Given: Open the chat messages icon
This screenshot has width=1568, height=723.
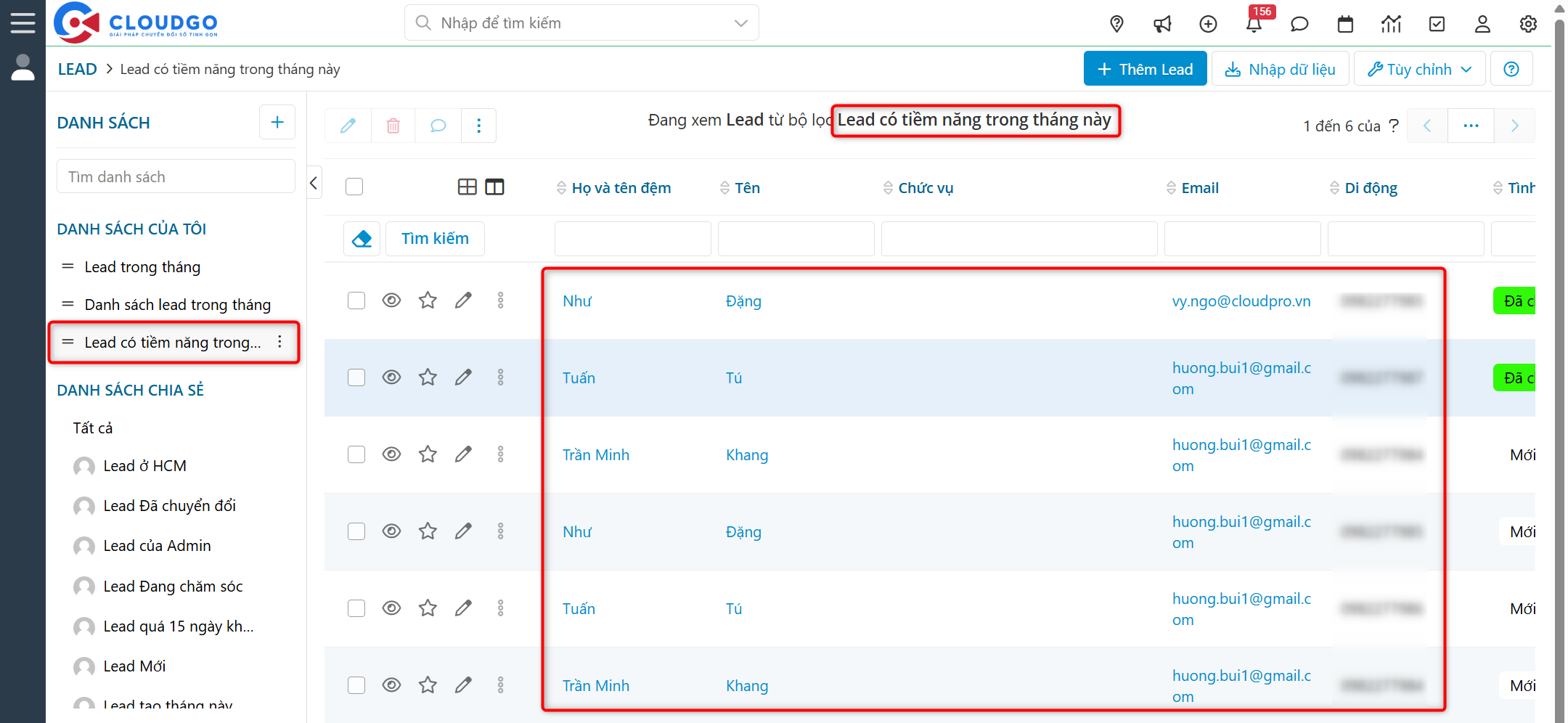Looking at the screenshot, I should [x=1299, y=24].
